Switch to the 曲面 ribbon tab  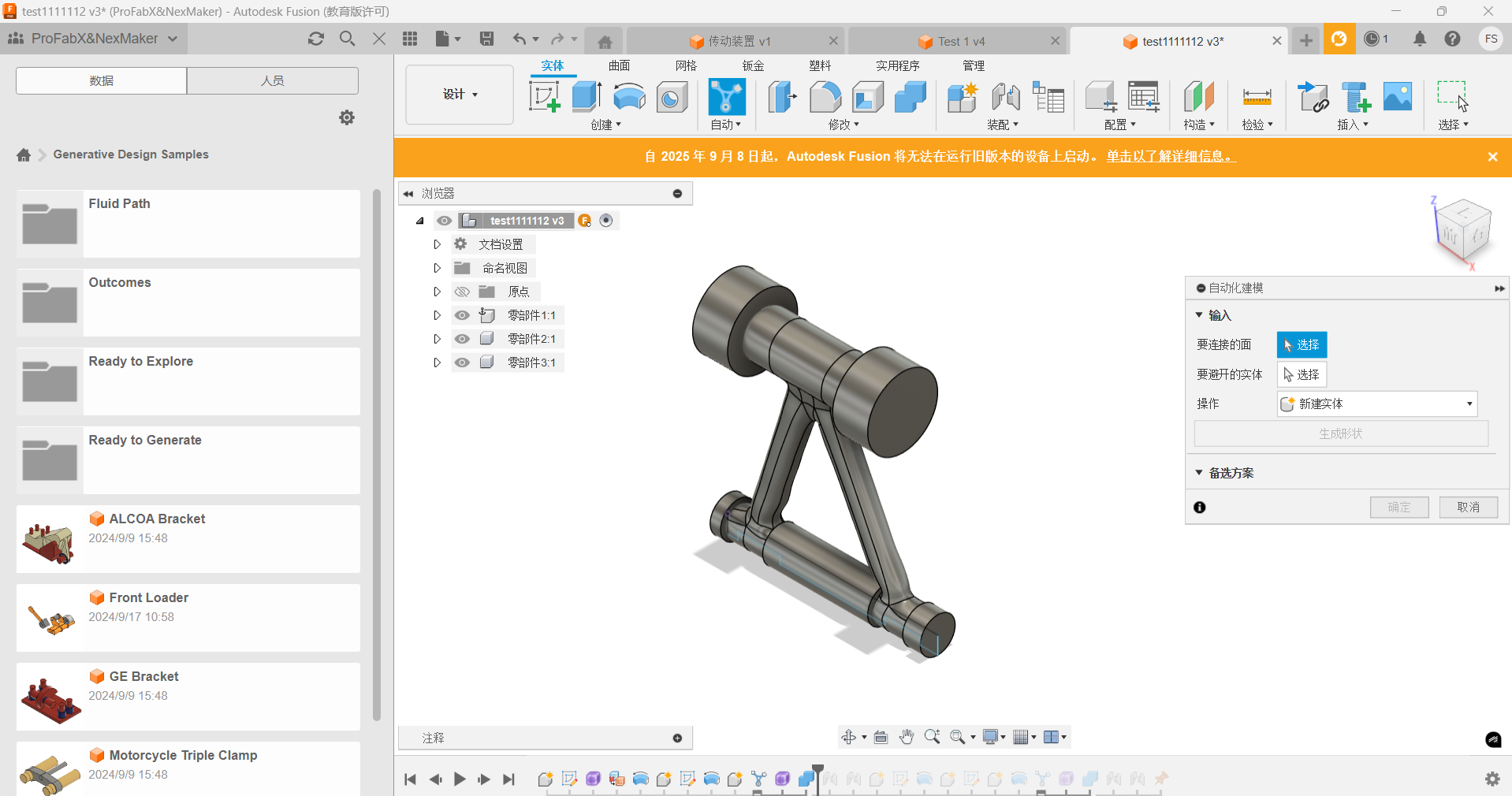click(619, 65)
